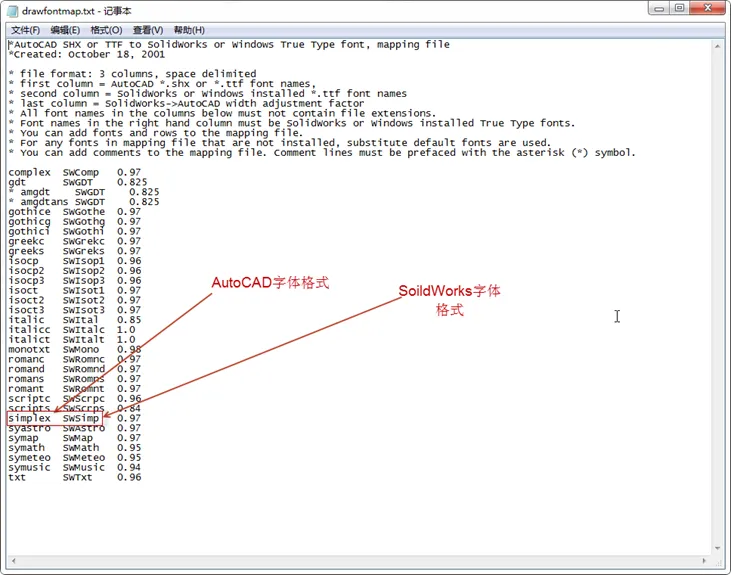Click 'gothici' font name
The height and width of the screenshot is (575, 731).
29,231
